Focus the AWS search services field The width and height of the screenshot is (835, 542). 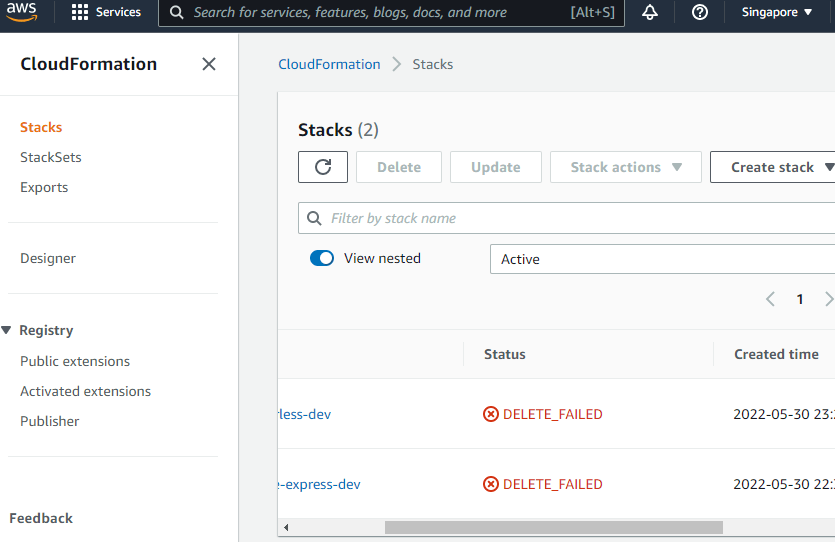(391, 13)
